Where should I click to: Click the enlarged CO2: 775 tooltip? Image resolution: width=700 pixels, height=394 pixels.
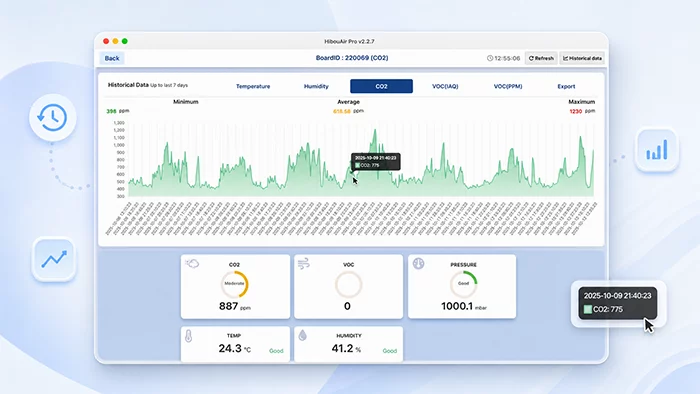[x=618, y=303]
